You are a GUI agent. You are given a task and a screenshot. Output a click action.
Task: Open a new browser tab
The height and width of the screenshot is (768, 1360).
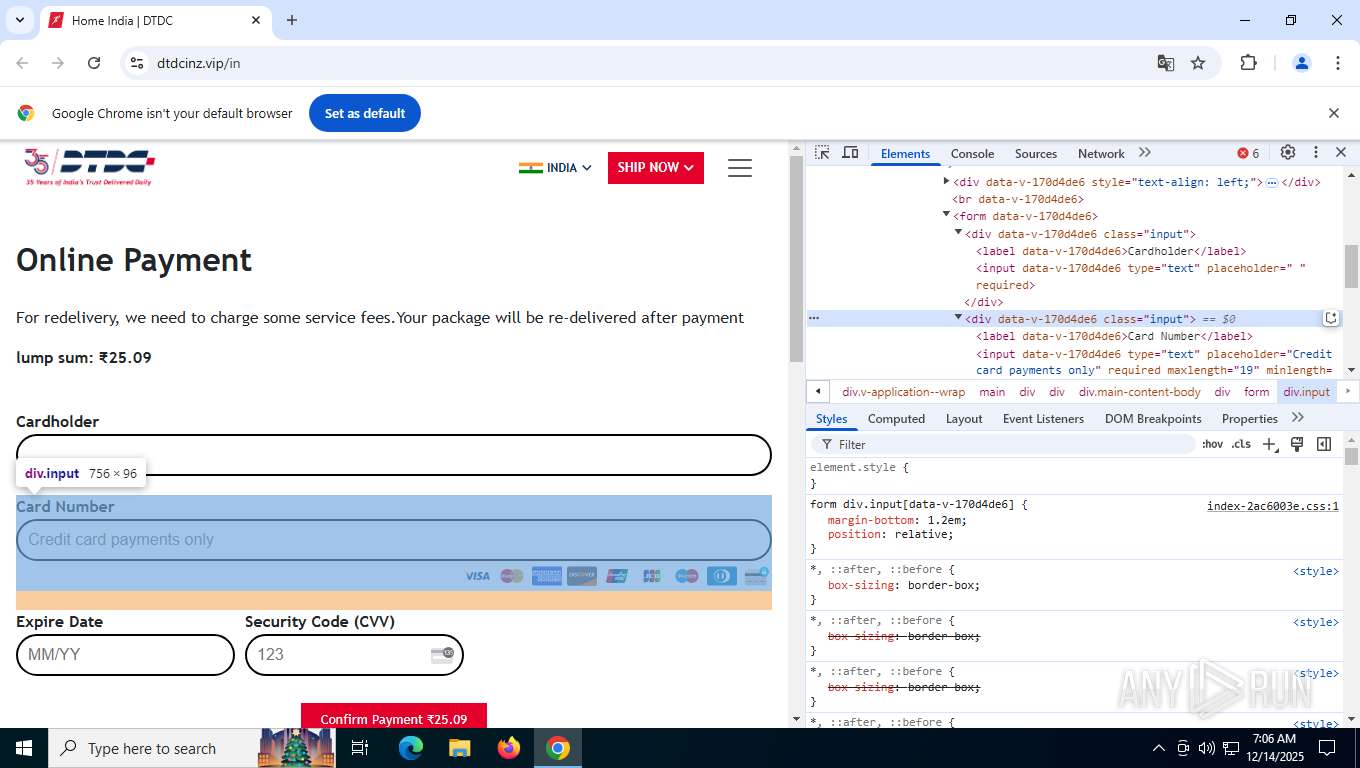click(292, 20)
